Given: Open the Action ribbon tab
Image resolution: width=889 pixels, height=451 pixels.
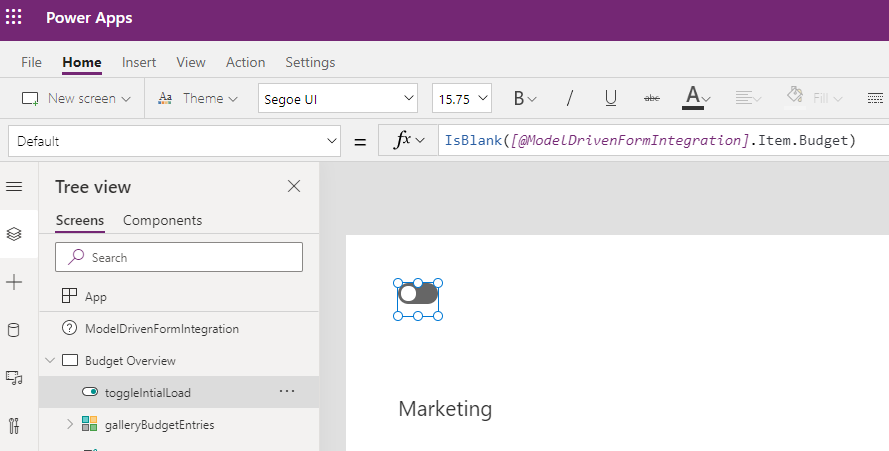Looking at the screenshot, I should click(245, 62).
